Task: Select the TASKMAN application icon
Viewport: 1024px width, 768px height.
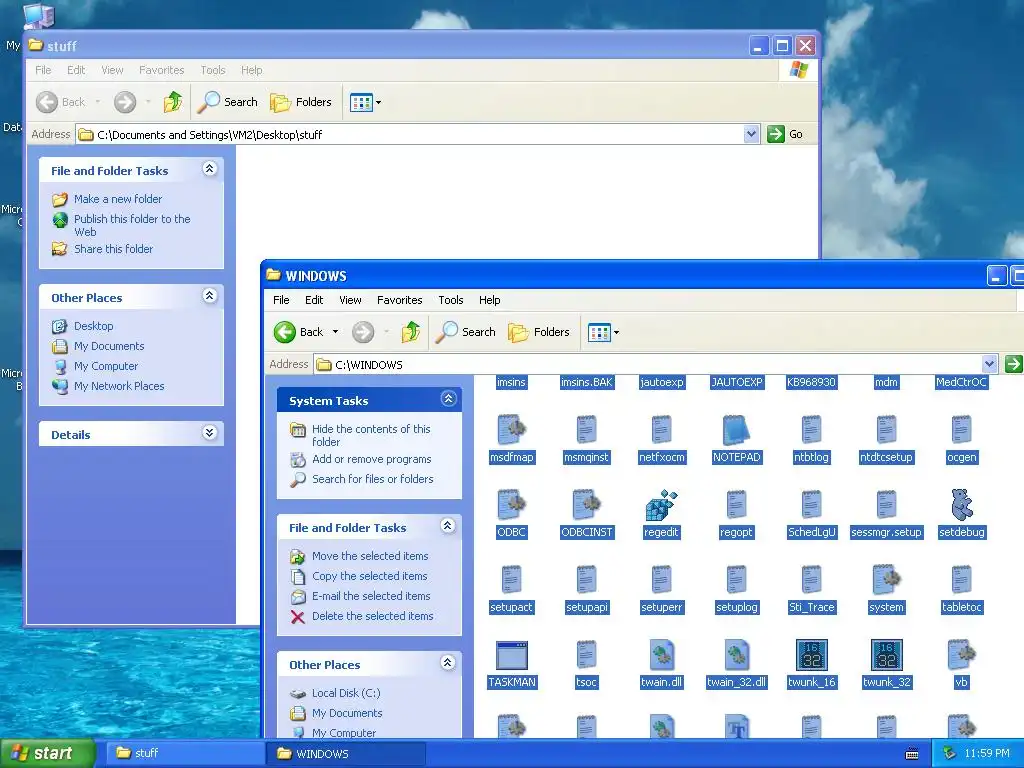Action: pos(511,655)
